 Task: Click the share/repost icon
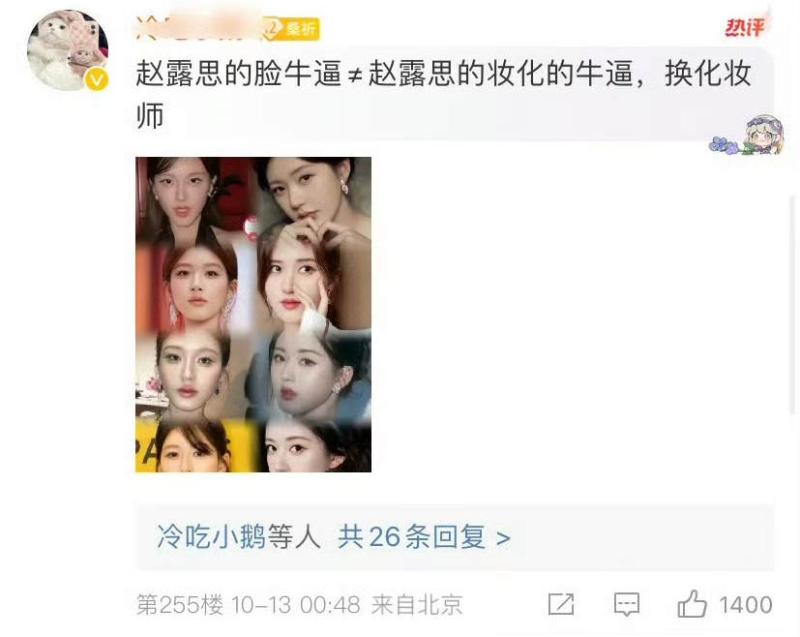[x=561, y=605]
